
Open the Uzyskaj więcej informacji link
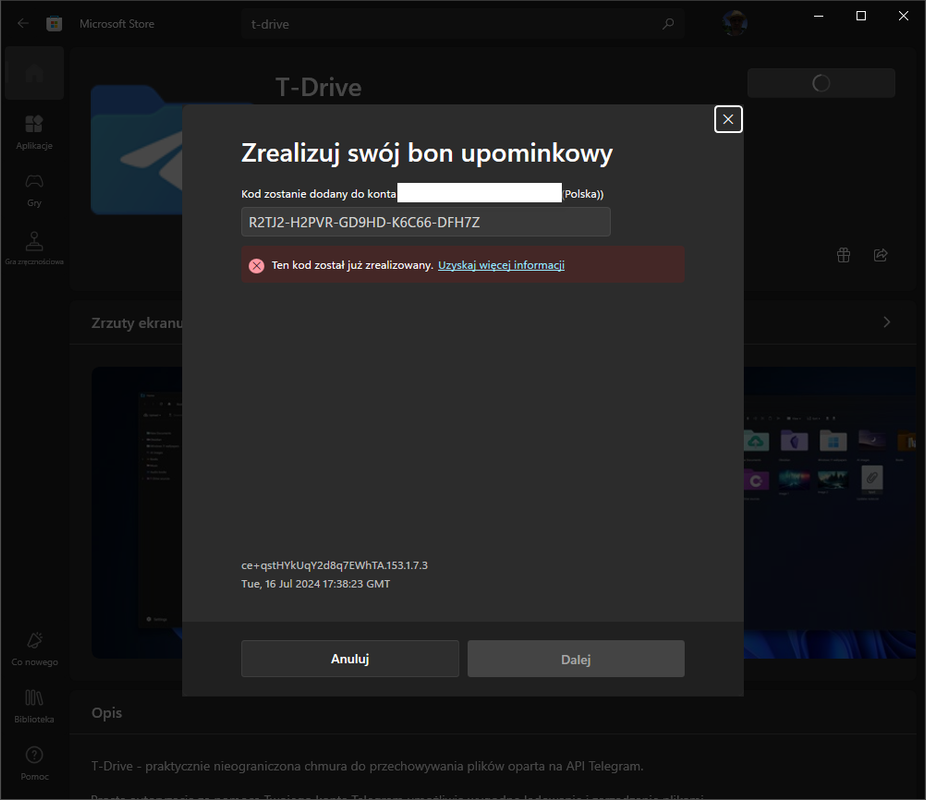coord(501,265)
